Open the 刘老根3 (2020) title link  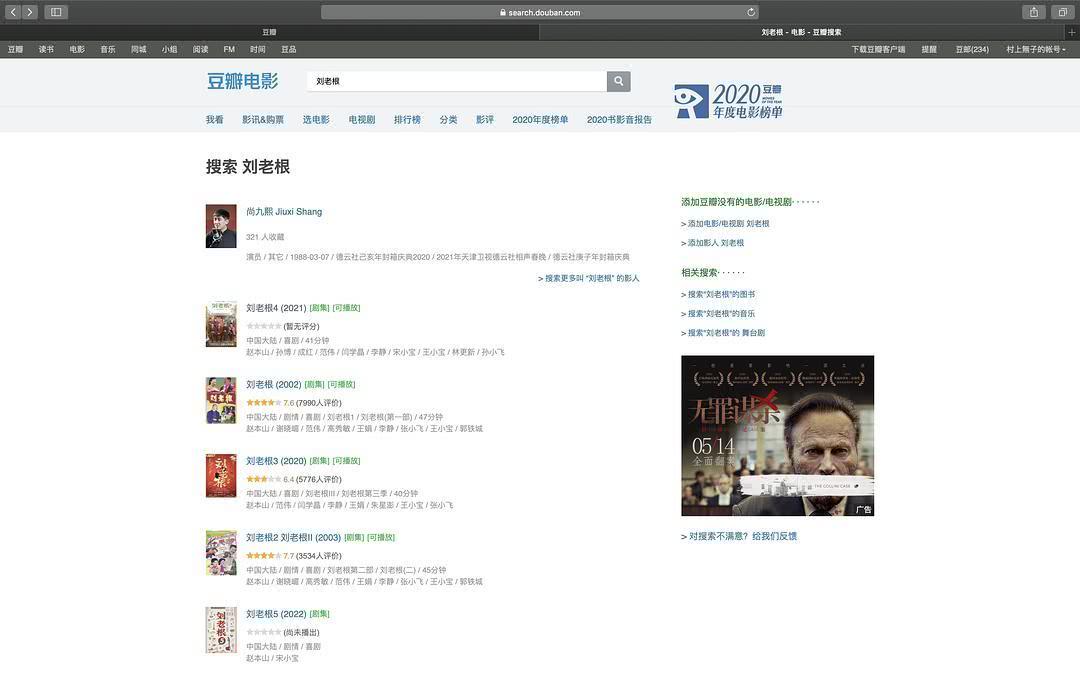276,461
